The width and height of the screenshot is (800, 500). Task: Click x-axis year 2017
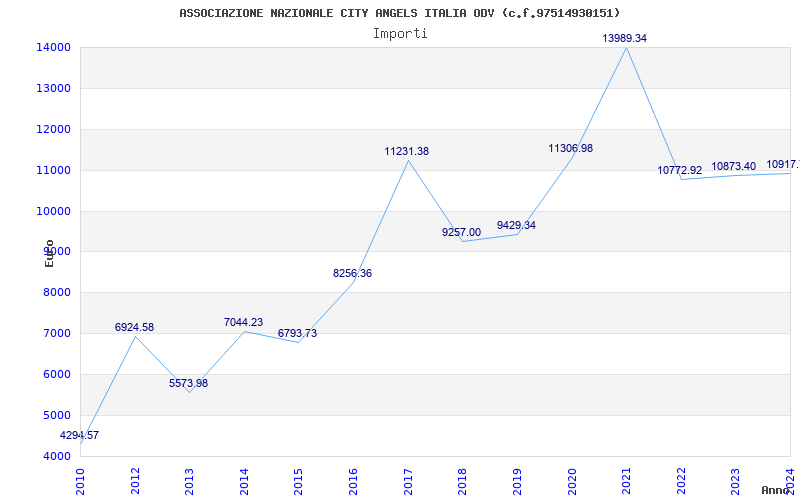click(x=408, y=482)
